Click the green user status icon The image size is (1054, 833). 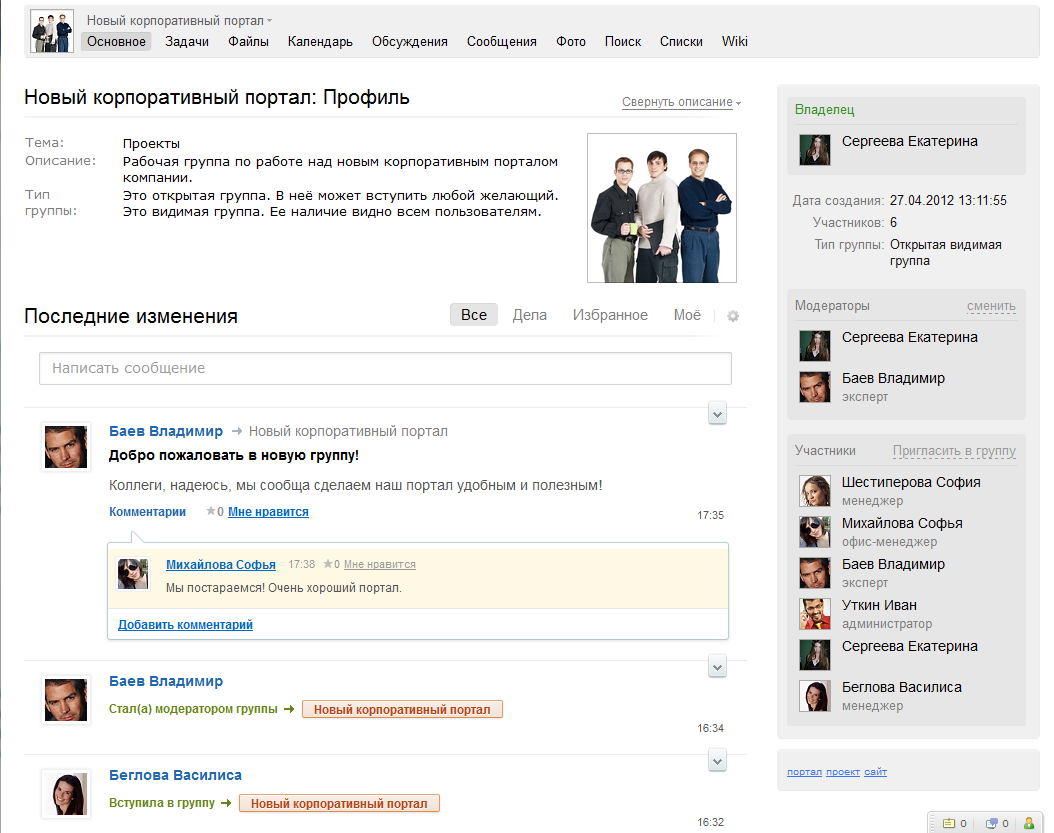coord(1028,823)
